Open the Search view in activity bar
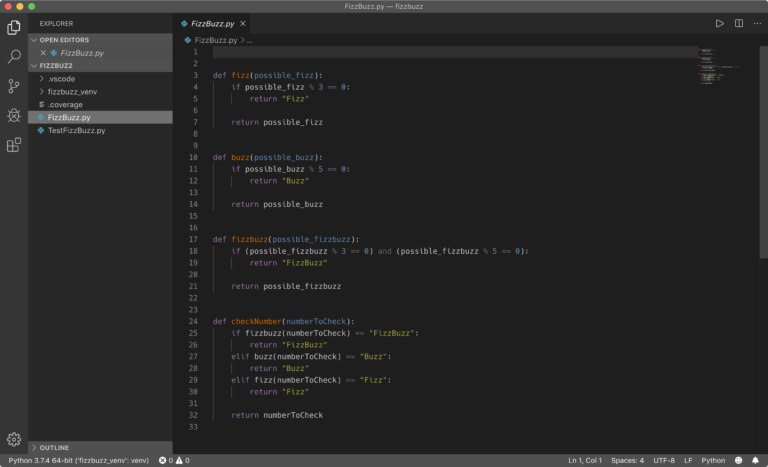 pyautogui.click(x=14, y=57)
